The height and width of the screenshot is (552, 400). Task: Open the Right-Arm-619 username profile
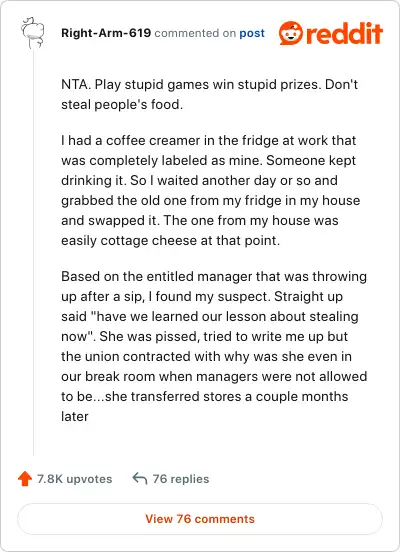click(x=106, y=33)
